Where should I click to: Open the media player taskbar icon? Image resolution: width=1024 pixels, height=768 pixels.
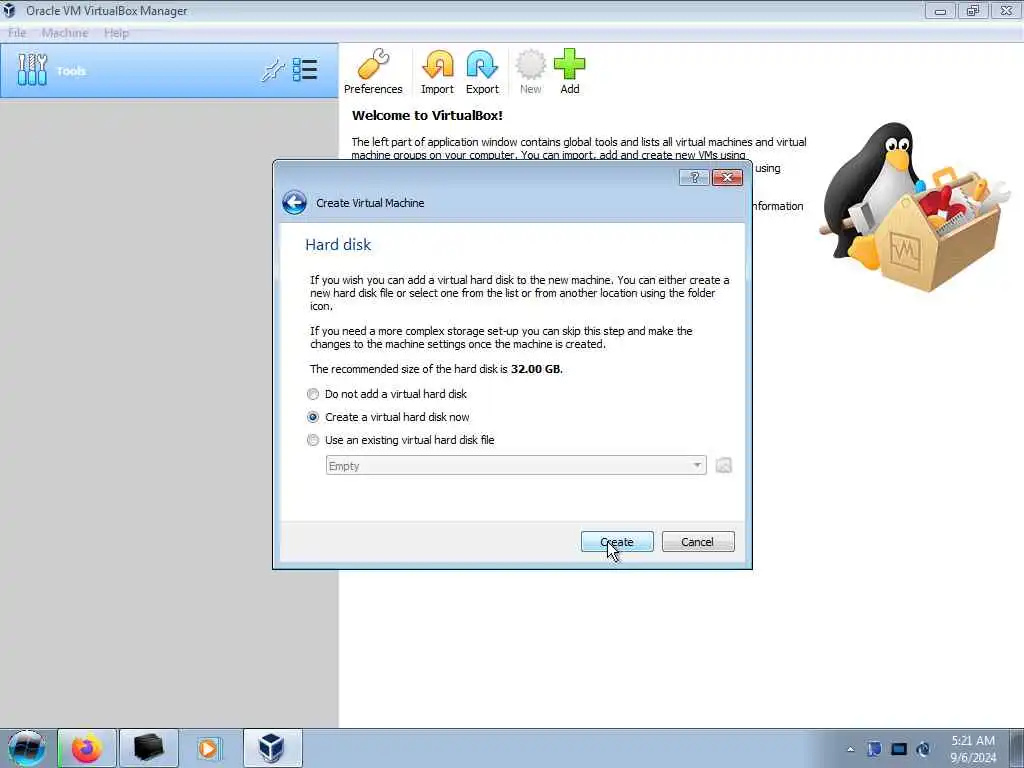pos(209,748)
